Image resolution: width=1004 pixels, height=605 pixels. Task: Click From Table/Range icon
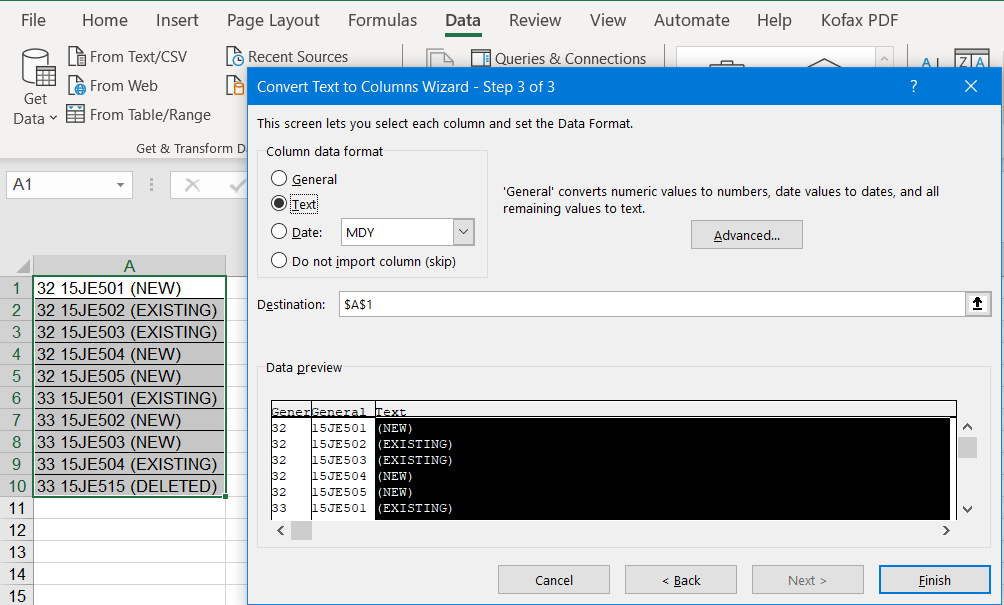(x=76, y=114)
